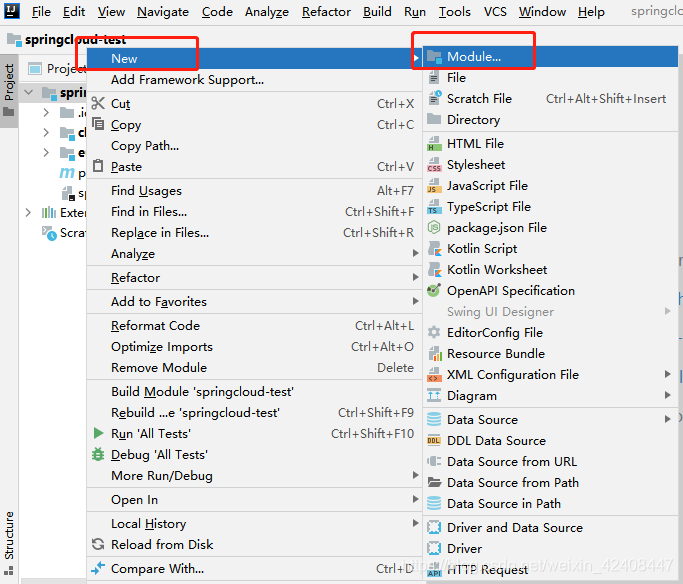683x584 pixels.
Task: Open the Project tool window tab
Action: (9, 91)
